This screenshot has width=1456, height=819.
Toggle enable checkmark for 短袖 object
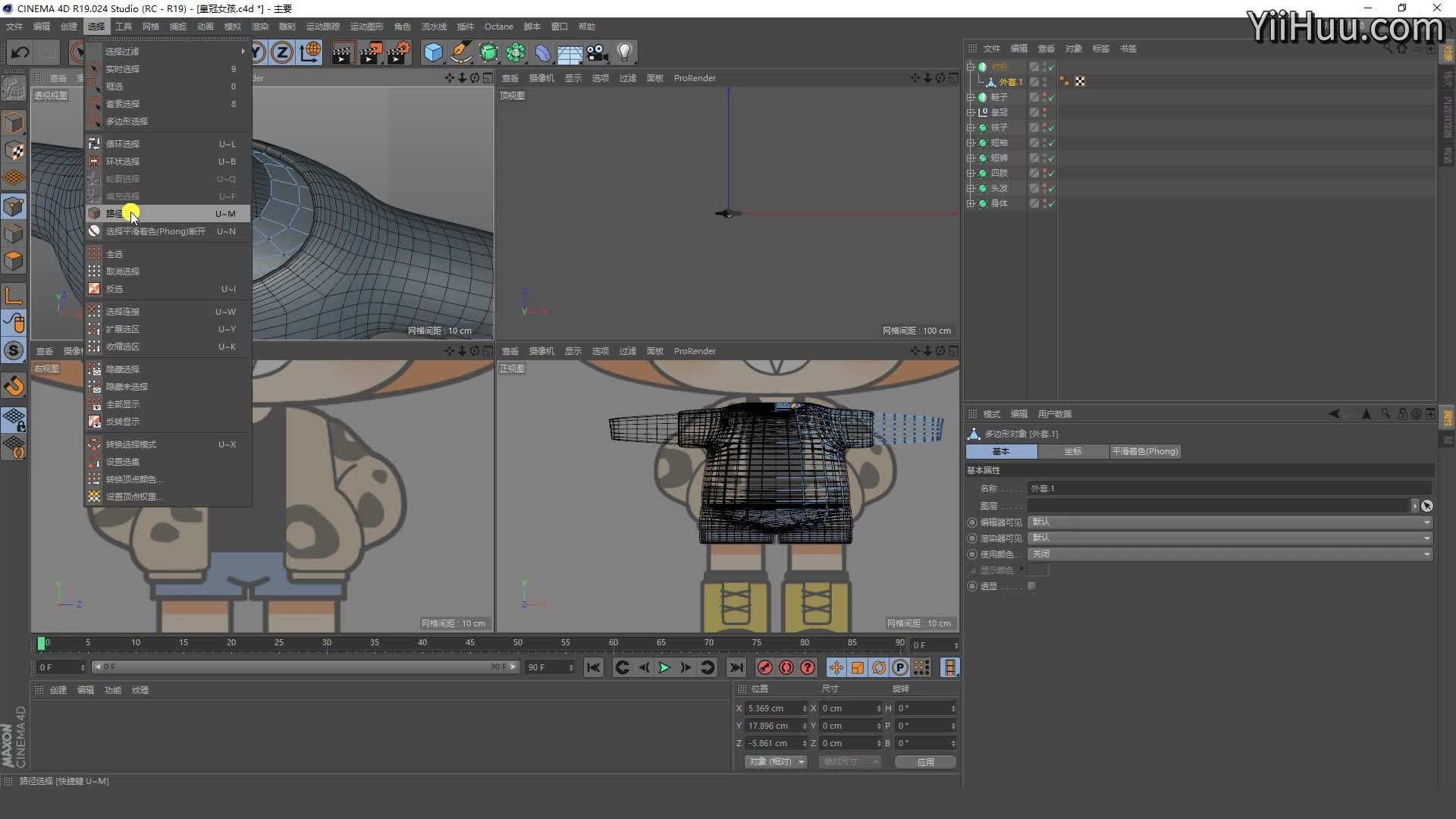click(1052, 143)
